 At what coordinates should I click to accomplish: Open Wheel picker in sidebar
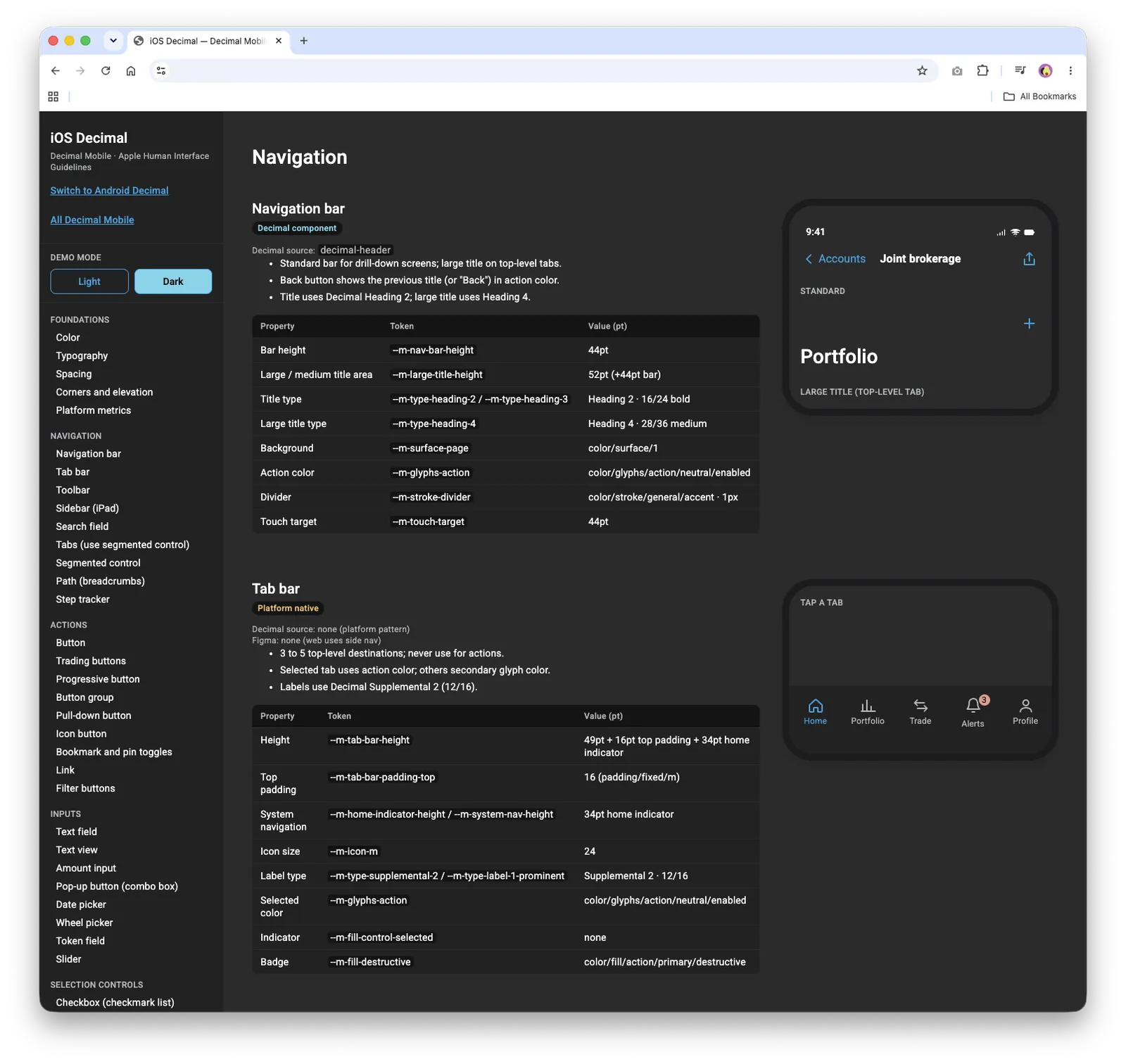point(84,923)
